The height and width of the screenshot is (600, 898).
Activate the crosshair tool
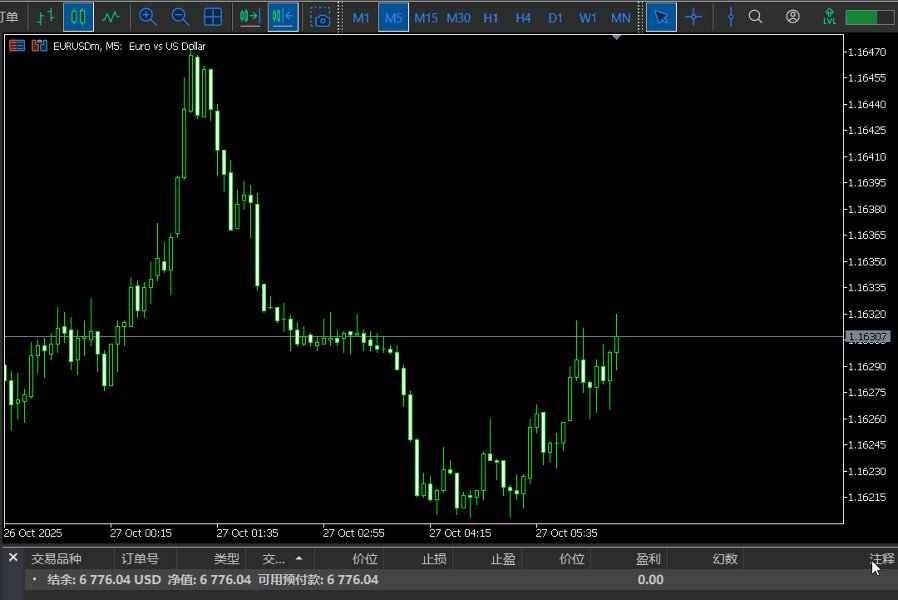point(694,17)
